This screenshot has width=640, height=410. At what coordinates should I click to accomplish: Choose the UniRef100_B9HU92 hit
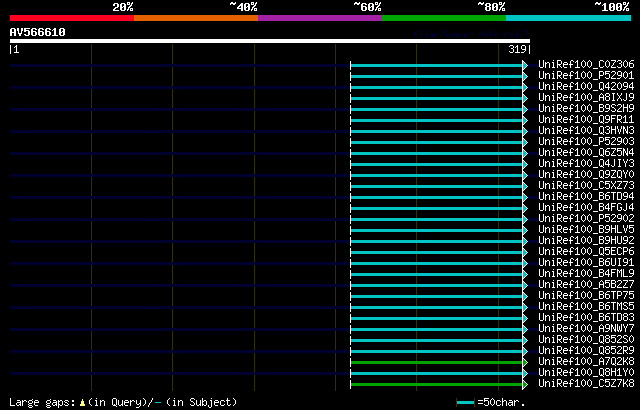(586, 241)
